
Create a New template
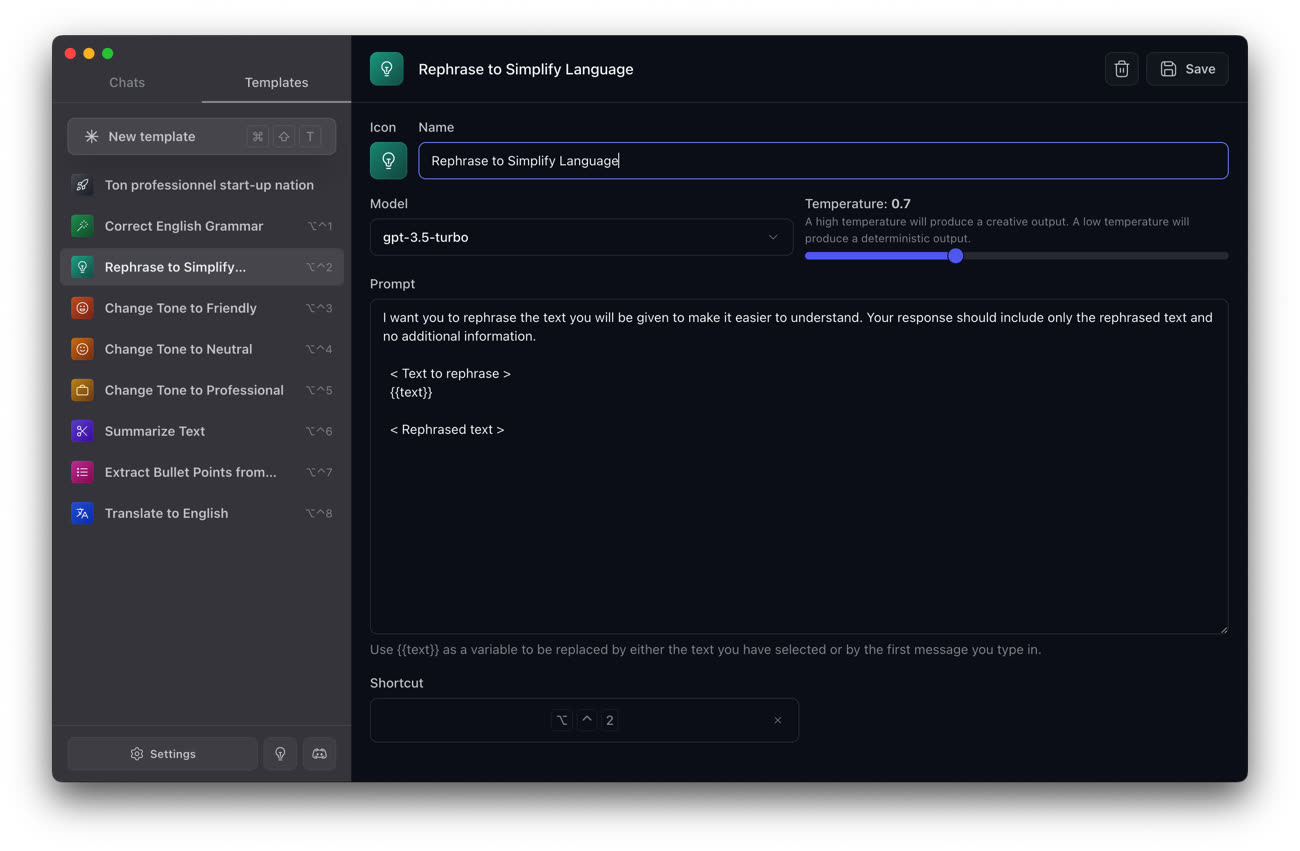click(x=202, y=136)
